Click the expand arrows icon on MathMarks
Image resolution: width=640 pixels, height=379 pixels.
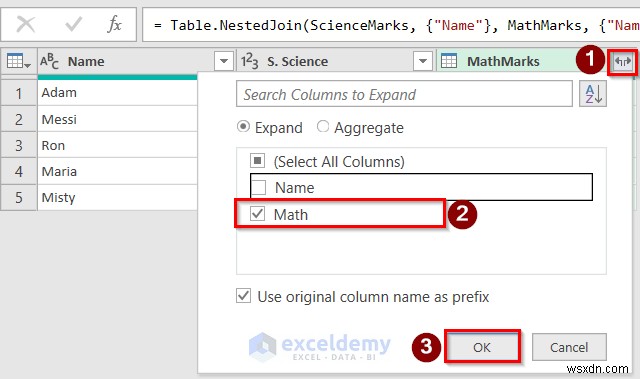click(623, 62)
